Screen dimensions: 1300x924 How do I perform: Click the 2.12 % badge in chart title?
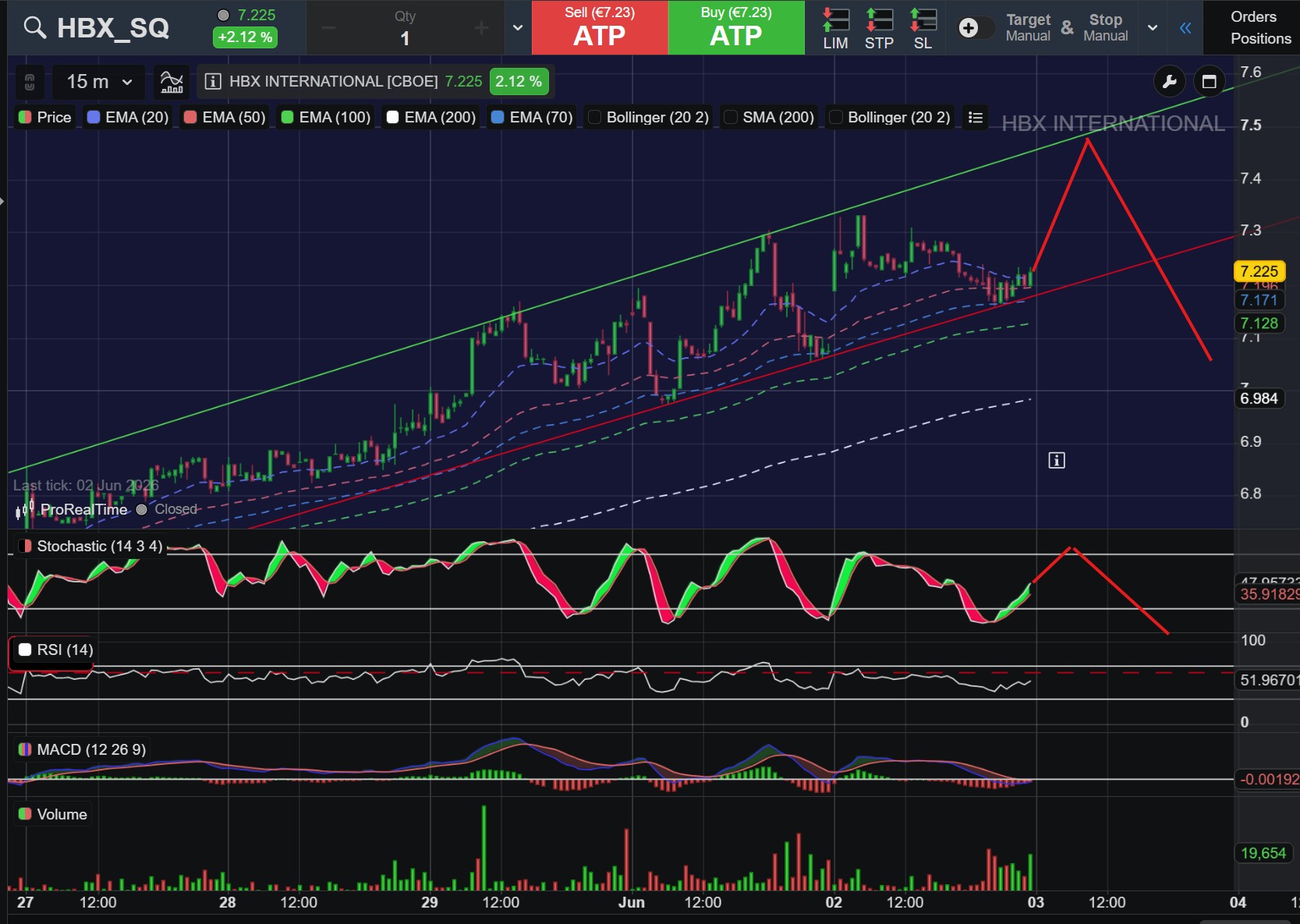(519, 81)
